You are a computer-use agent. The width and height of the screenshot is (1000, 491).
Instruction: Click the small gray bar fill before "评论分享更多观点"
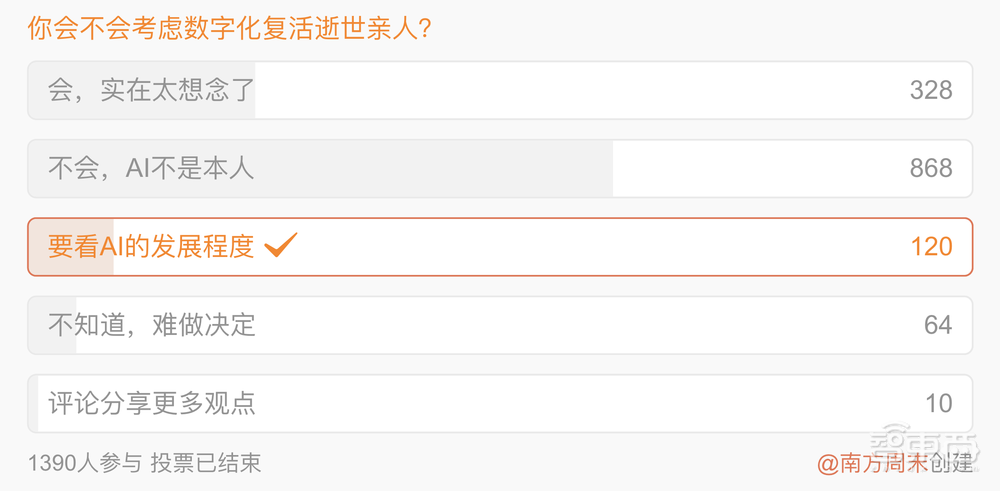[33, 402]
